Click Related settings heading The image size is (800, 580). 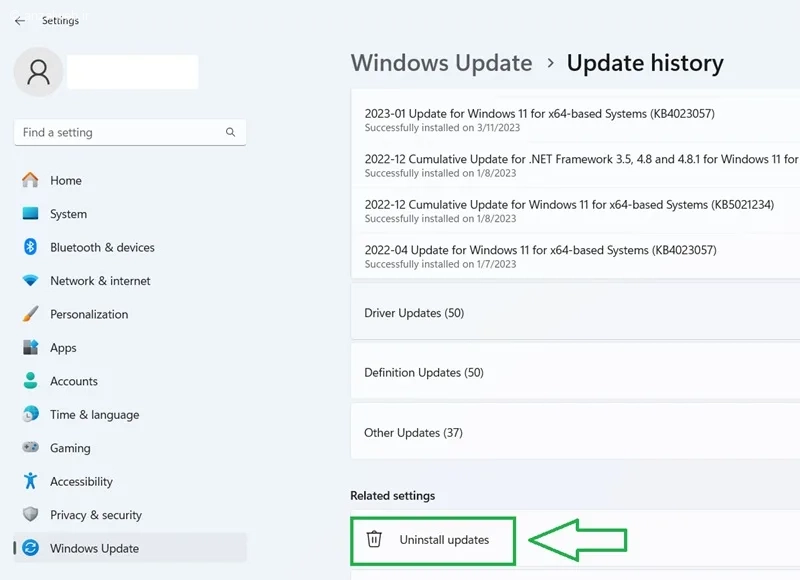392,495
